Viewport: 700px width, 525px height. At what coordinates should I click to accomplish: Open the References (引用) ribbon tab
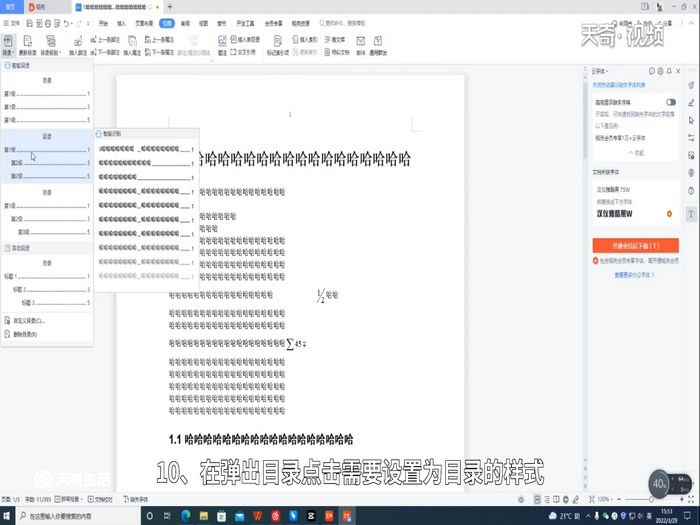pyautogui.click(x=166, y=21)
